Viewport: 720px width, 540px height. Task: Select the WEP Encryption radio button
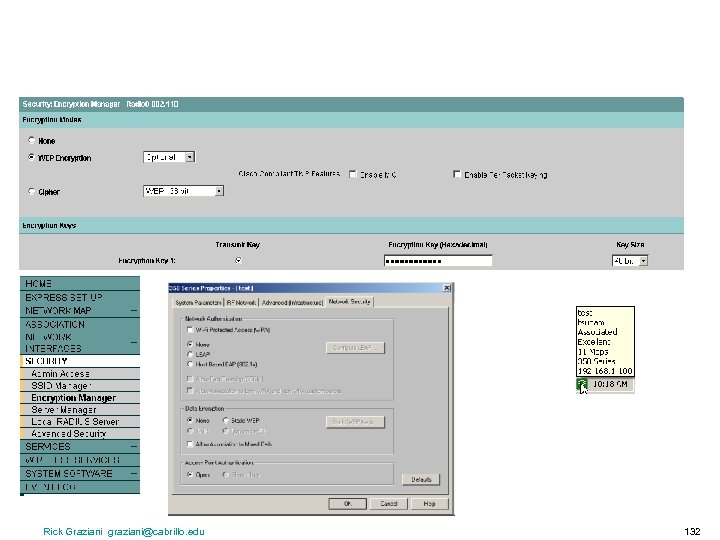coord(31,157)
